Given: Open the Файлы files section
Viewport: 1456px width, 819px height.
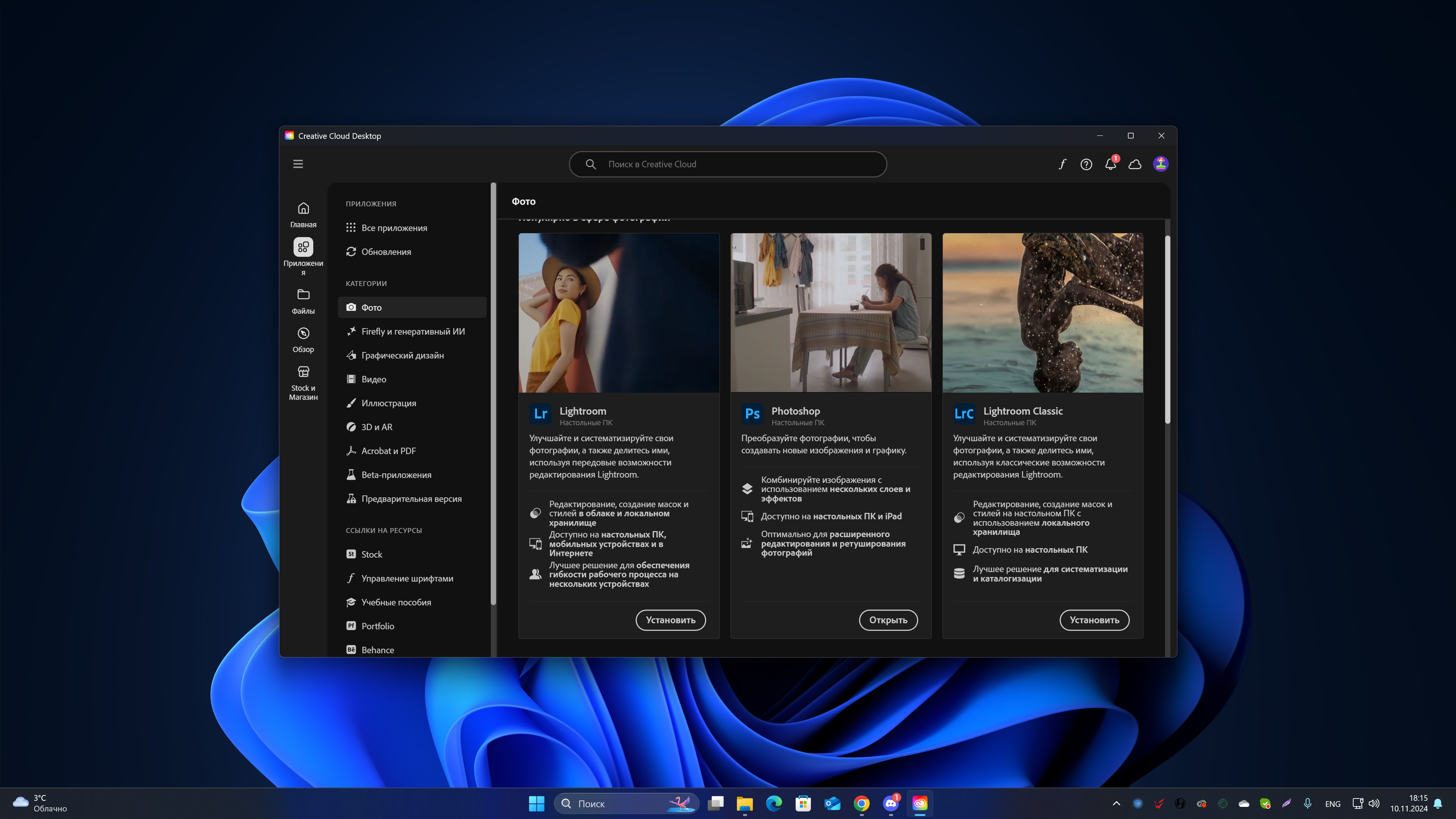Looking at the screenshot, I should click(x=303, y=301).
